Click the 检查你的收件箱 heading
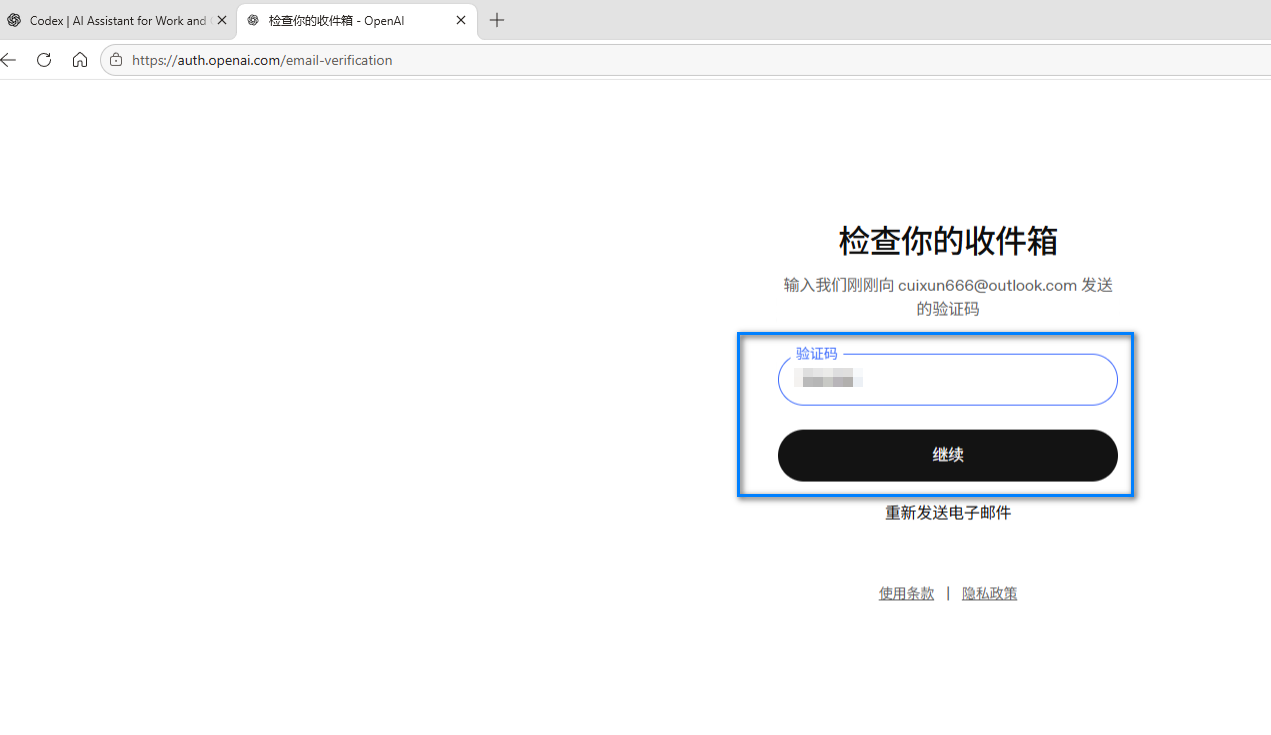1271x735 pixels. [948, 240]
